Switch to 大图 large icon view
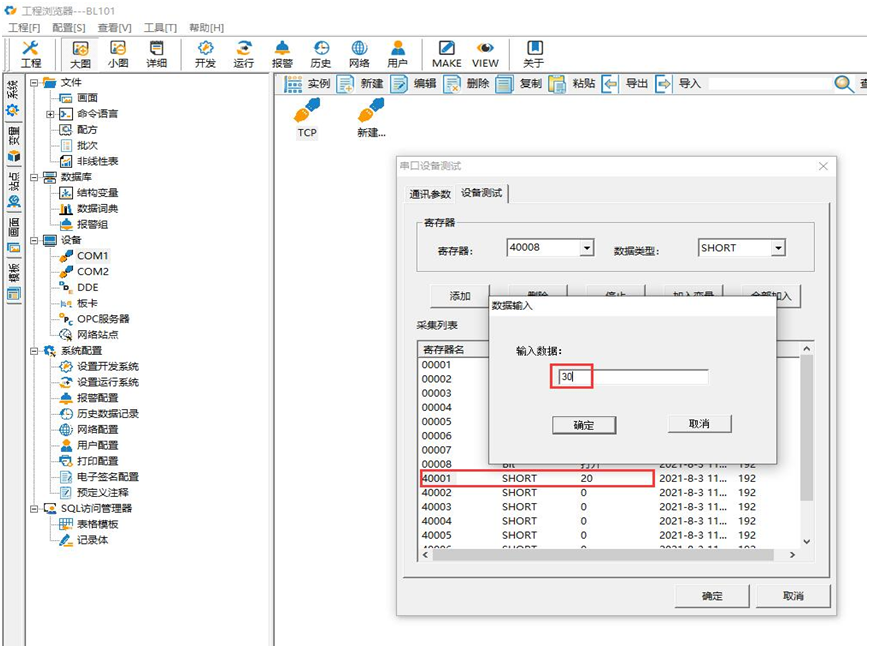 pyautogui.click(x=80, y=54)
